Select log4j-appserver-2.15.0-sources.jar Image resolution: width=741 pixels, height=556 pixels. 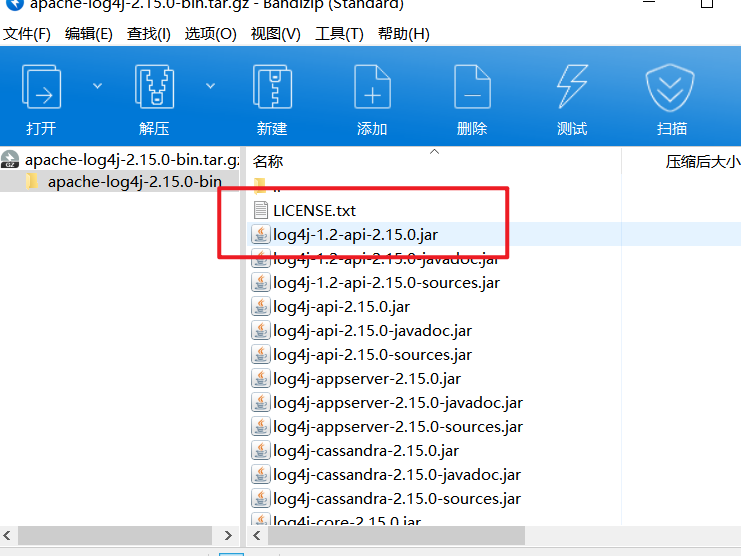[x=398, y=427]
